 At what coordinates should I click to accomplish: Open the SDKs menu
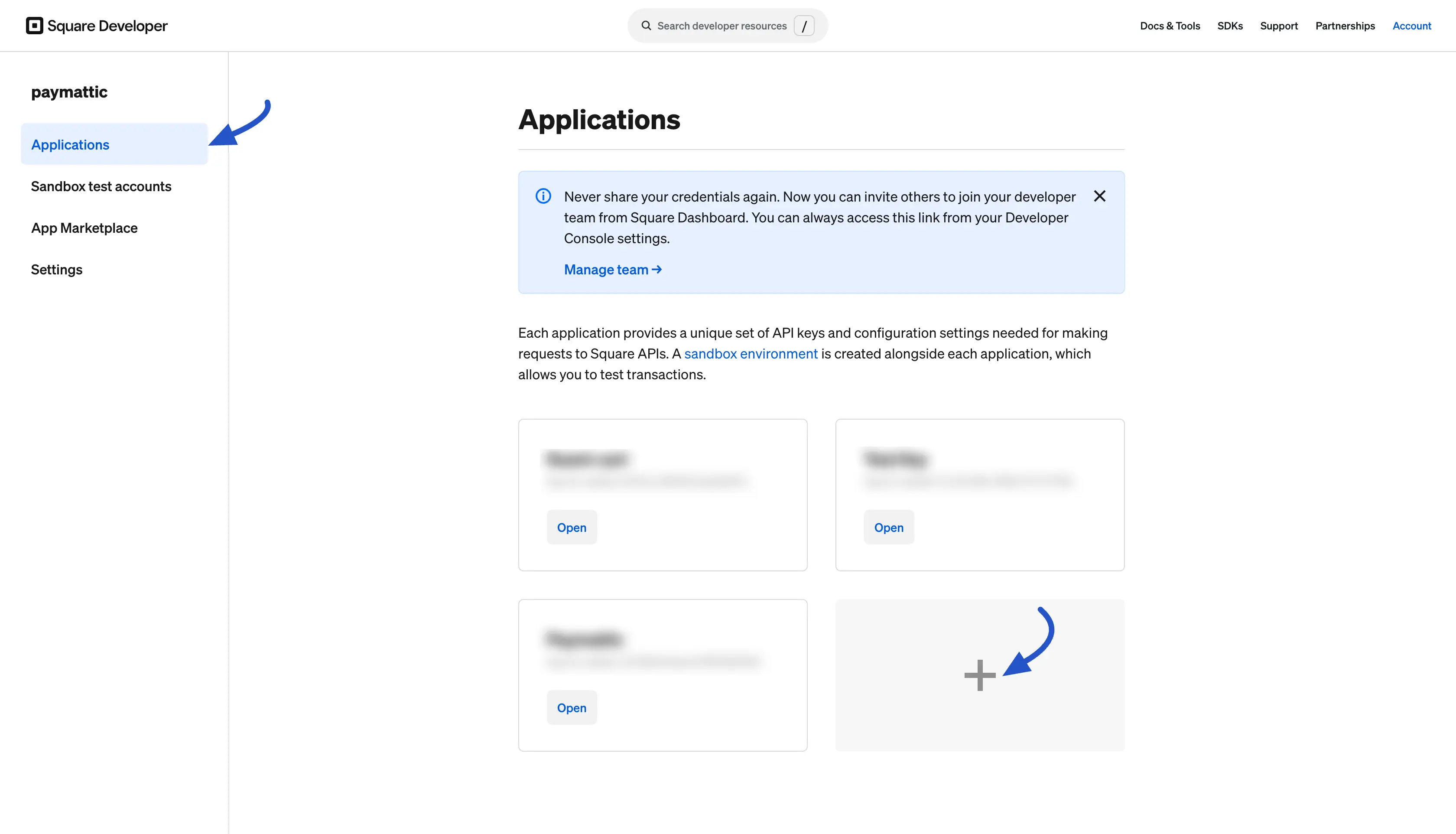coord(1230,26)
